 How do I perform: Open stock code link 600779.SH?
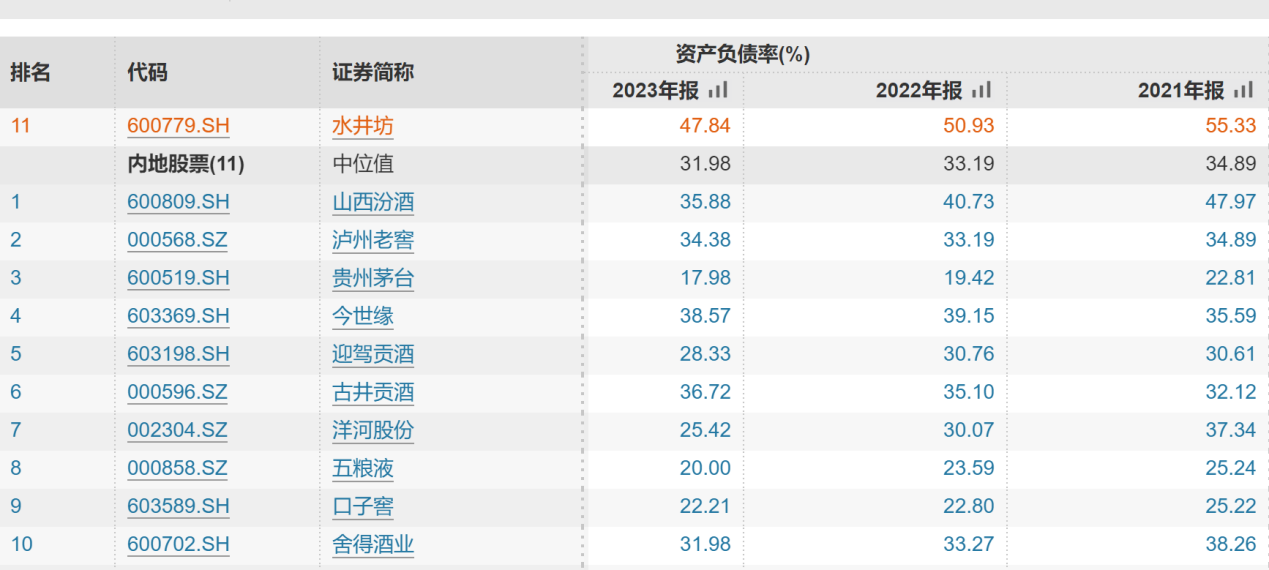(178, 126)
